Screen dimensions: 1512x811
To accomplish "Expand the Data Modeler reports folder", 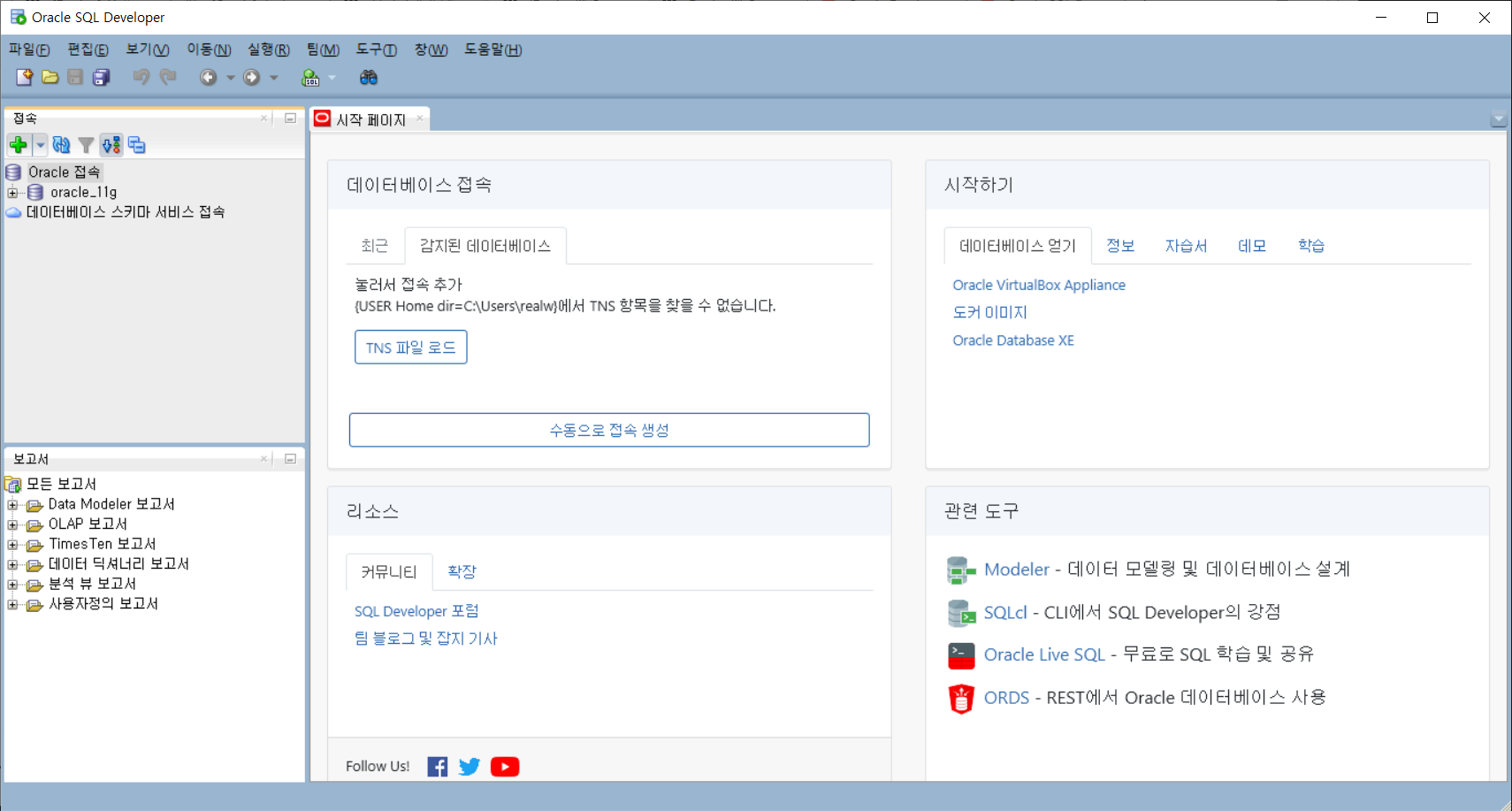I will pyautogui.click(x=12, y=505).
